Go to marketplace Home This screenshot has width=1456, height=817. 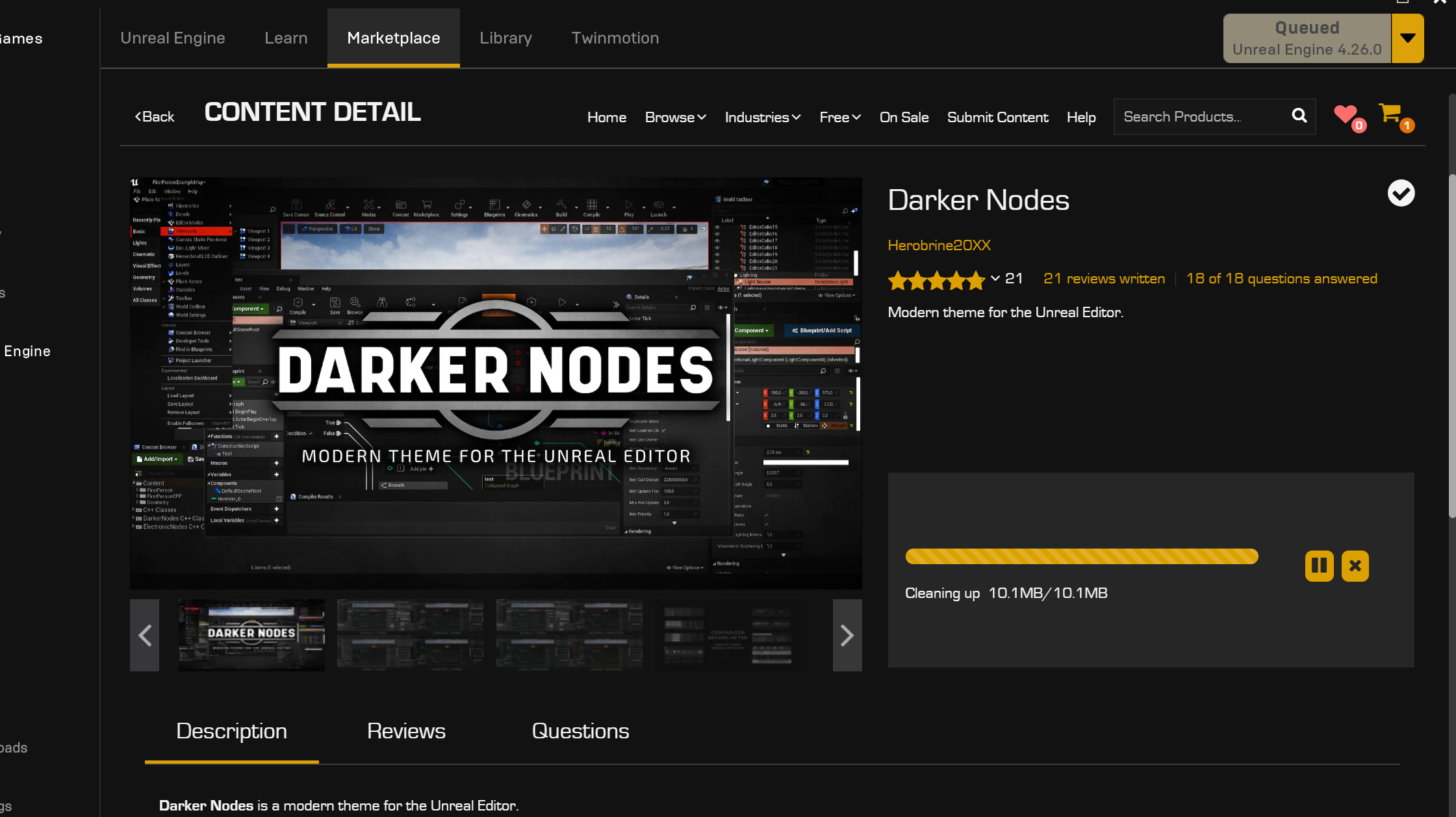(x=607, y=117)
